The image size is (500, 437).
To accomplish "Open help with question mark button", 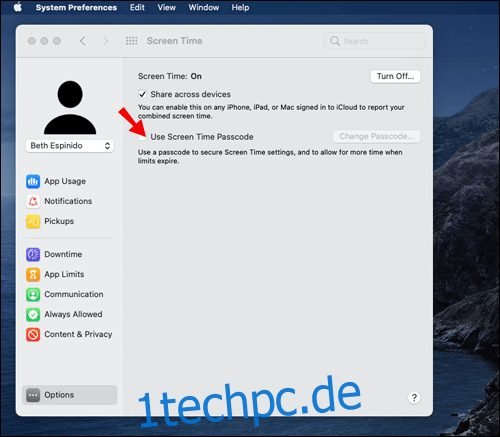I will [414, 397].
